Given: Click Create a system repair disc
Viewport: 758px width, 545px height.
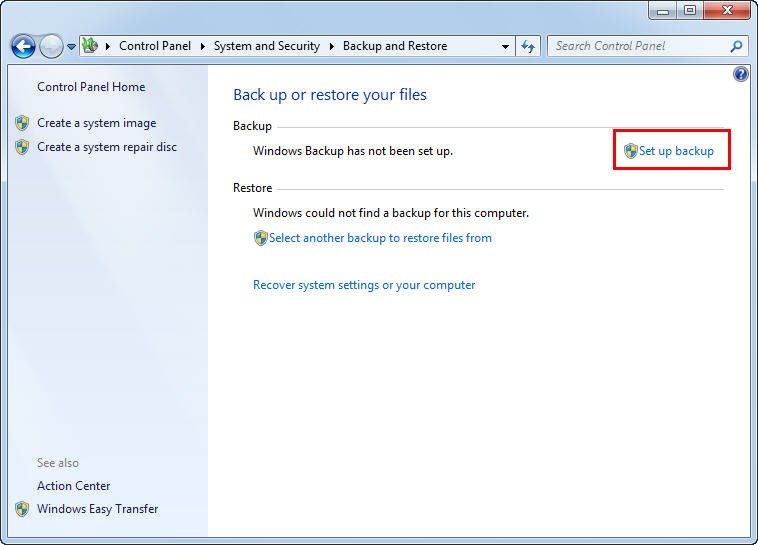Looking at the screenshot, I should point(107,147).
